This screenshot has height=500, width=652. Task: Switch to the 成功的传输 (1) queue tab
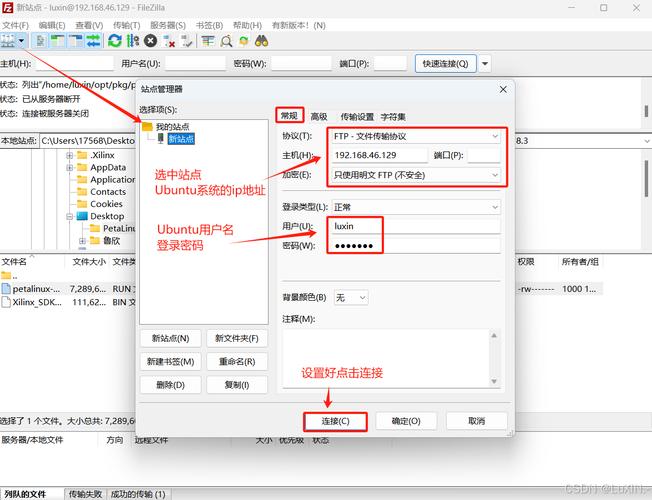pyautogui.click(x=138, y=494)
